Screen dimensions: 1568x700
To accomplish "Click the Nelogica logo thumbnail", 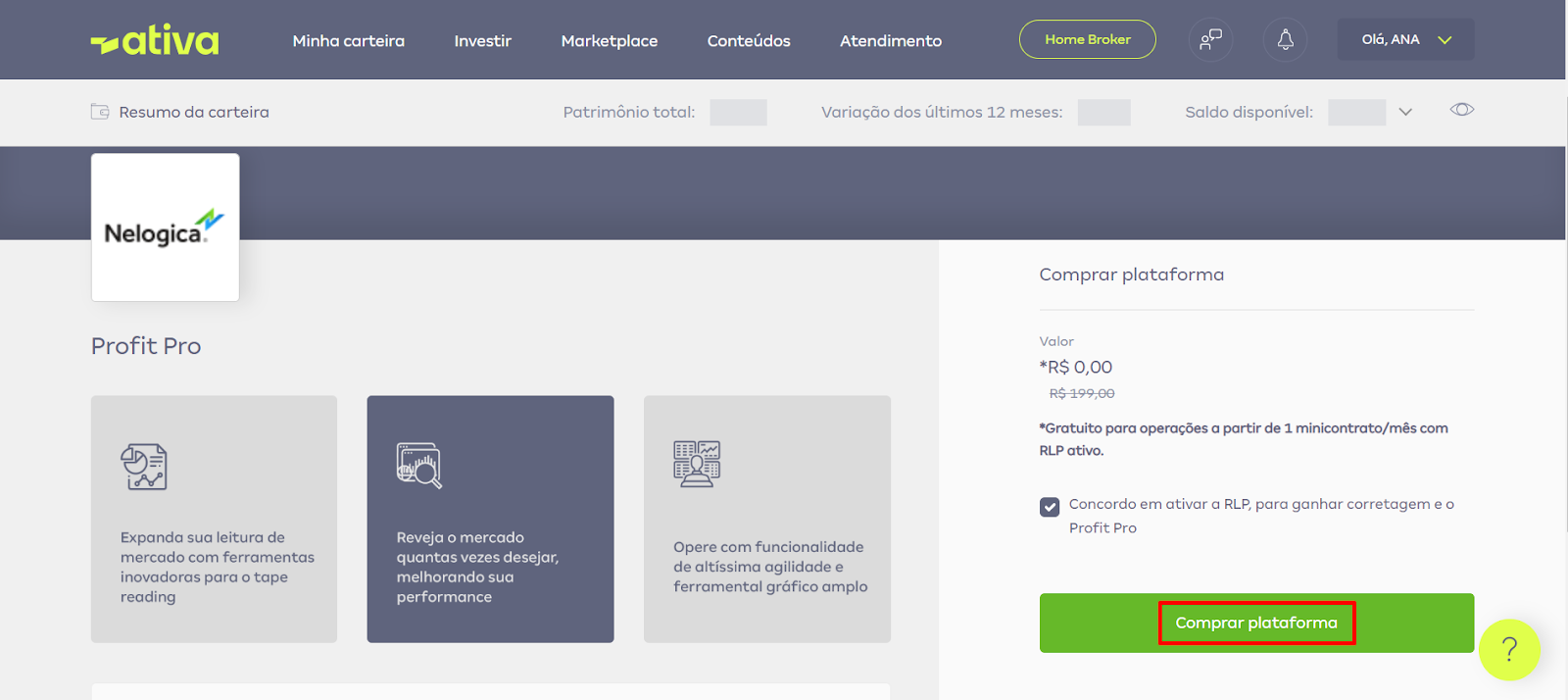I will [165, 227].
